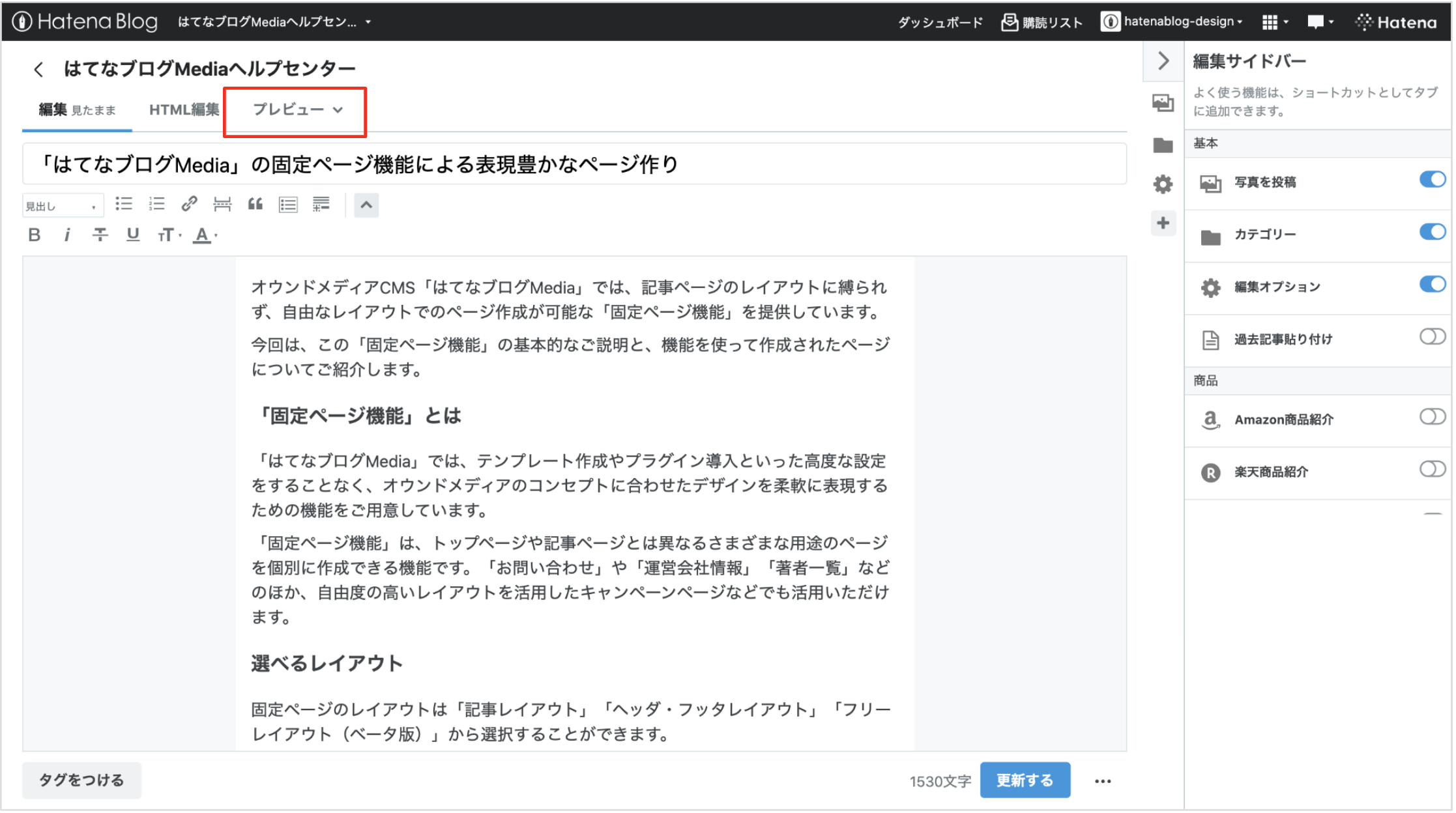Screen dimensions: 1456x813
Task: Insert the read-more separator
Action: click(x=222, y=205)
